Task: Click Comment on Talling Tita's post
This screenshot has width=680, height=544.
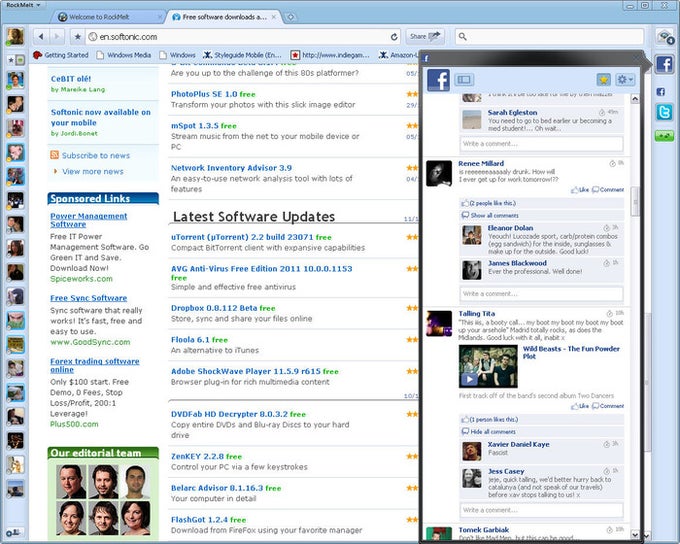Action: tap(608, 406)
